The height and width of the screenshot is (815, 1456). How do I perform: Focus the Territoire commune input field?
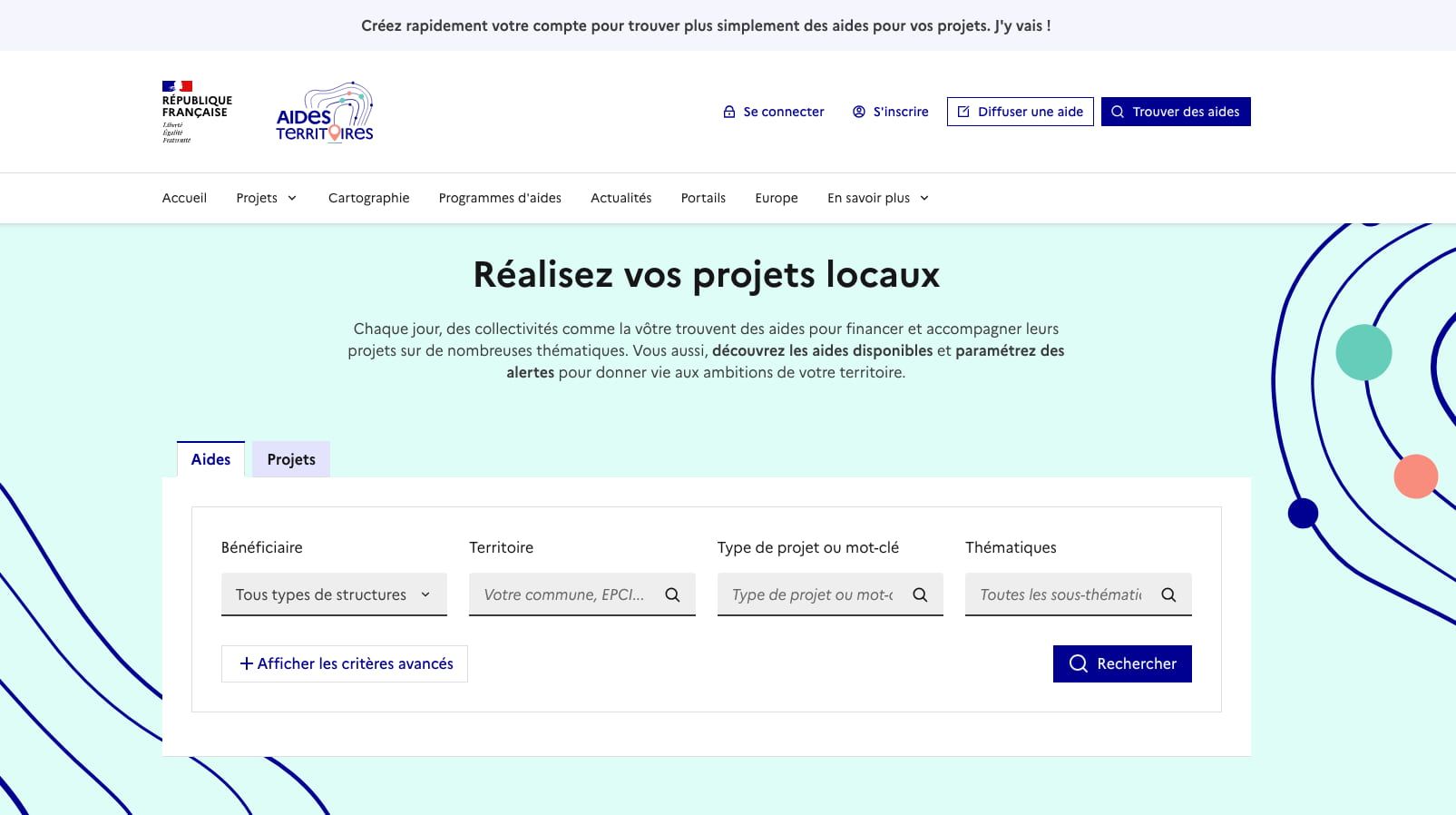point(564,594)
